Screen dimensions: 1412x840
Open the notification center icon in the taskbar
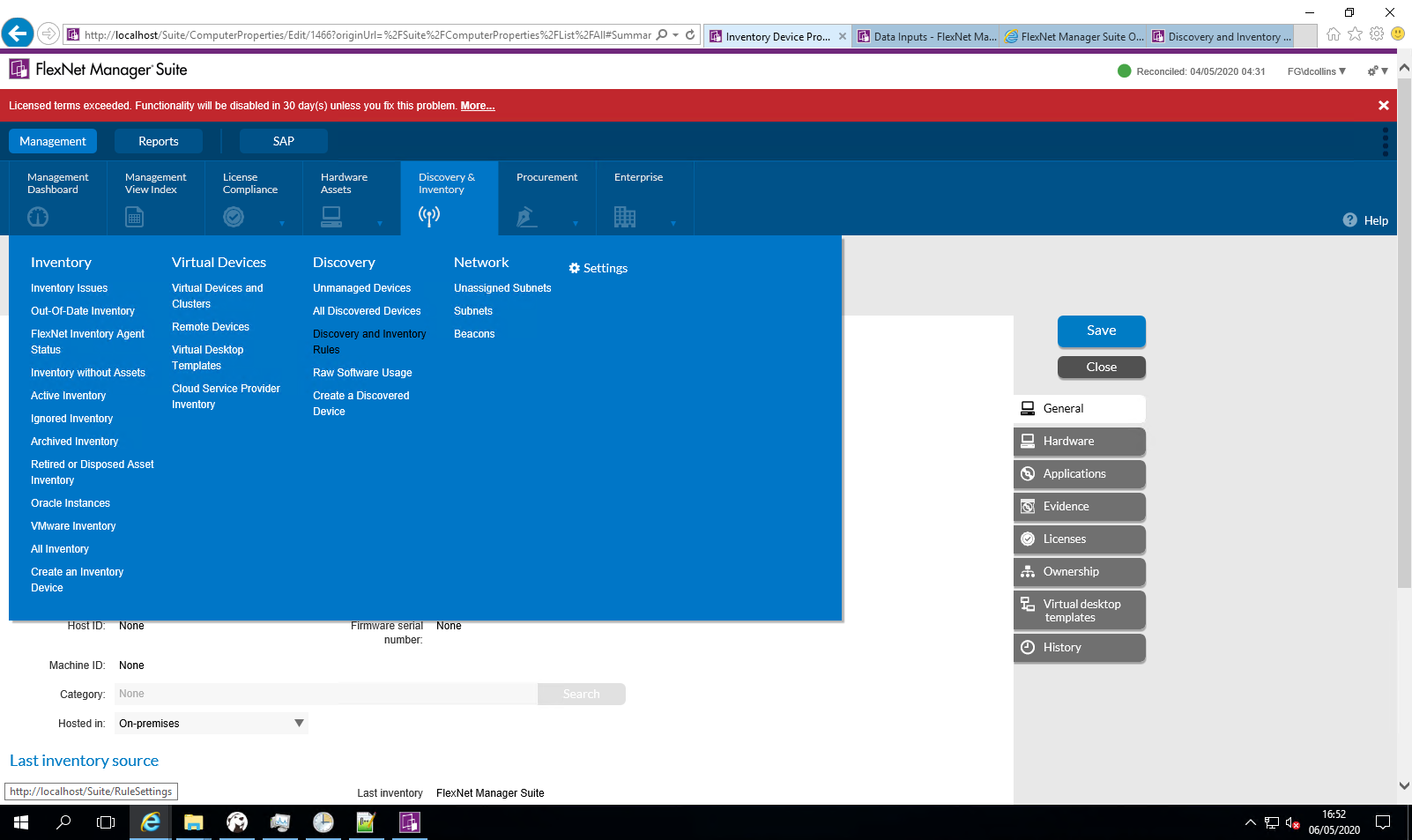pos(1383,822)
